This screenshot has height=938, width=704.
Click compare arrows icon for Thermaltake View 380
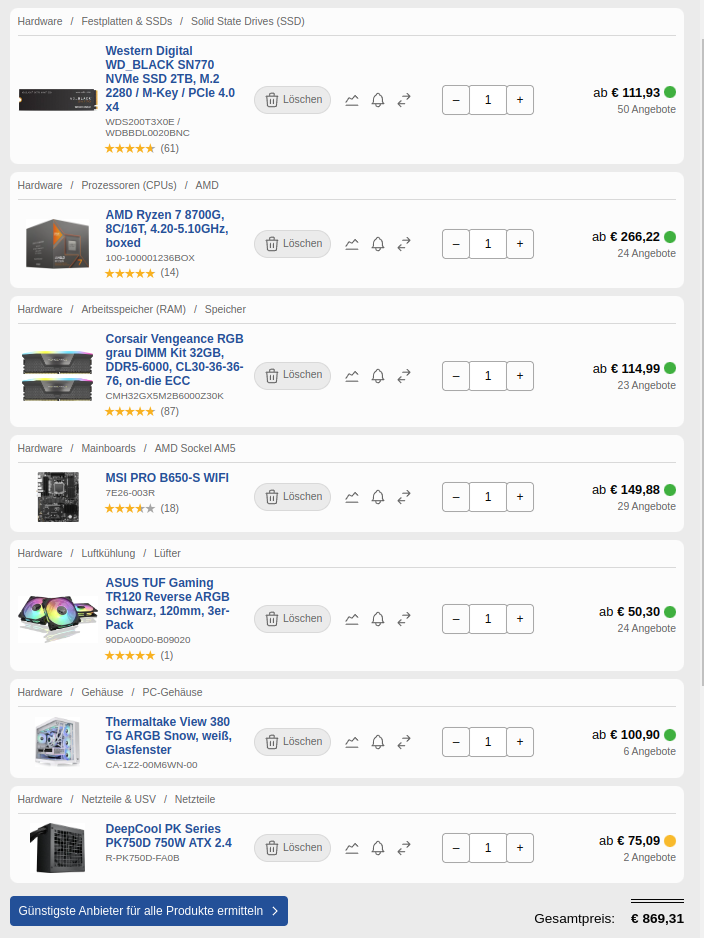click(404, 742)
